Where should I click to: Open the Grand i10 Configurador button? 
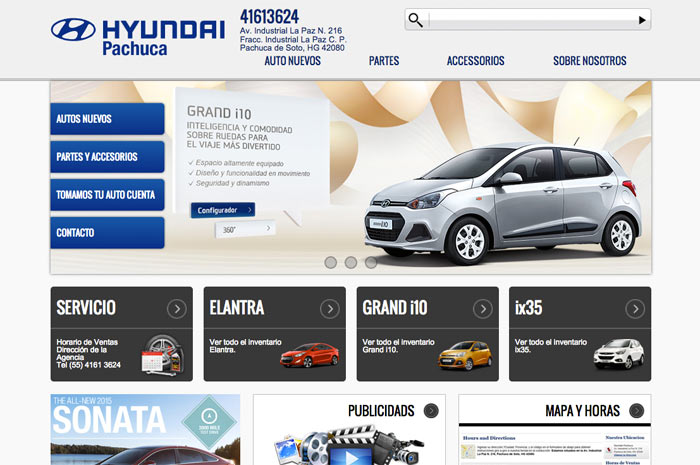click(223, 210)
